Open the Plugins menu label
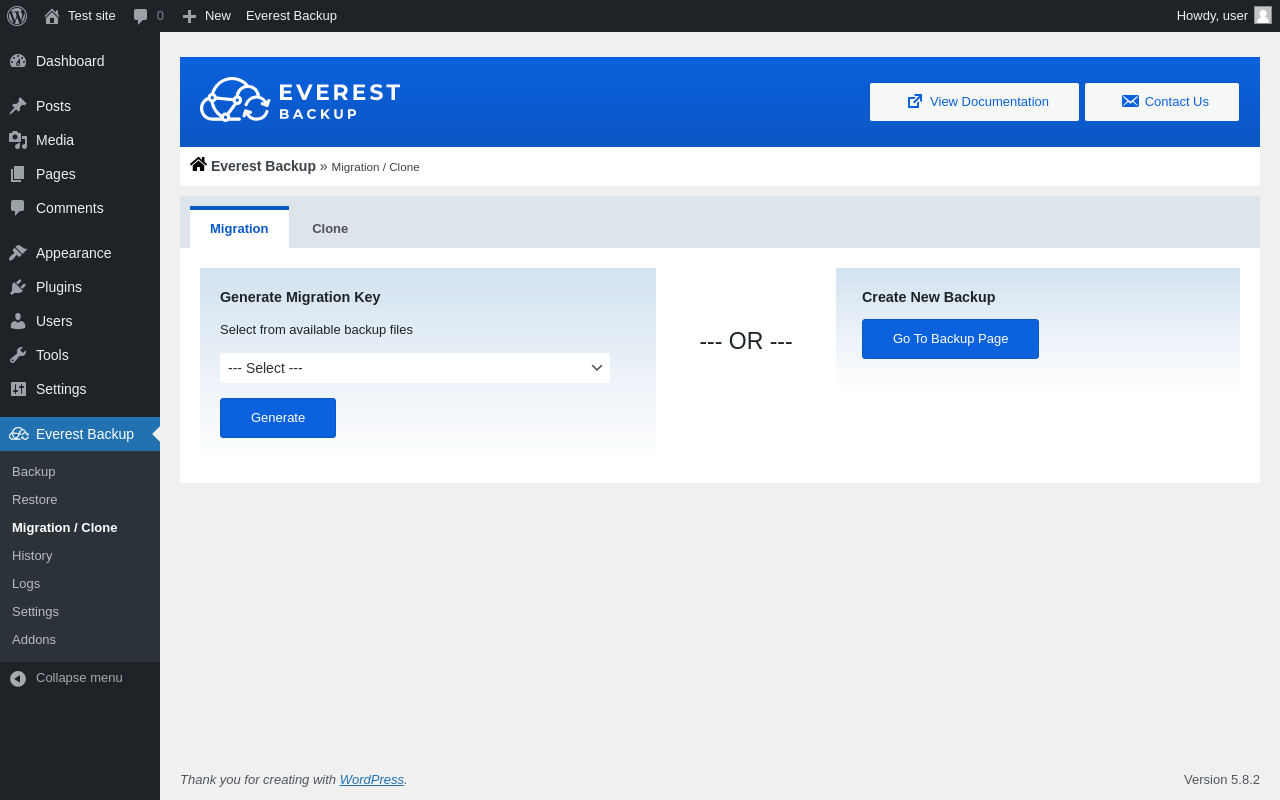Screen dimensions: 1280x800 point(59,287)
